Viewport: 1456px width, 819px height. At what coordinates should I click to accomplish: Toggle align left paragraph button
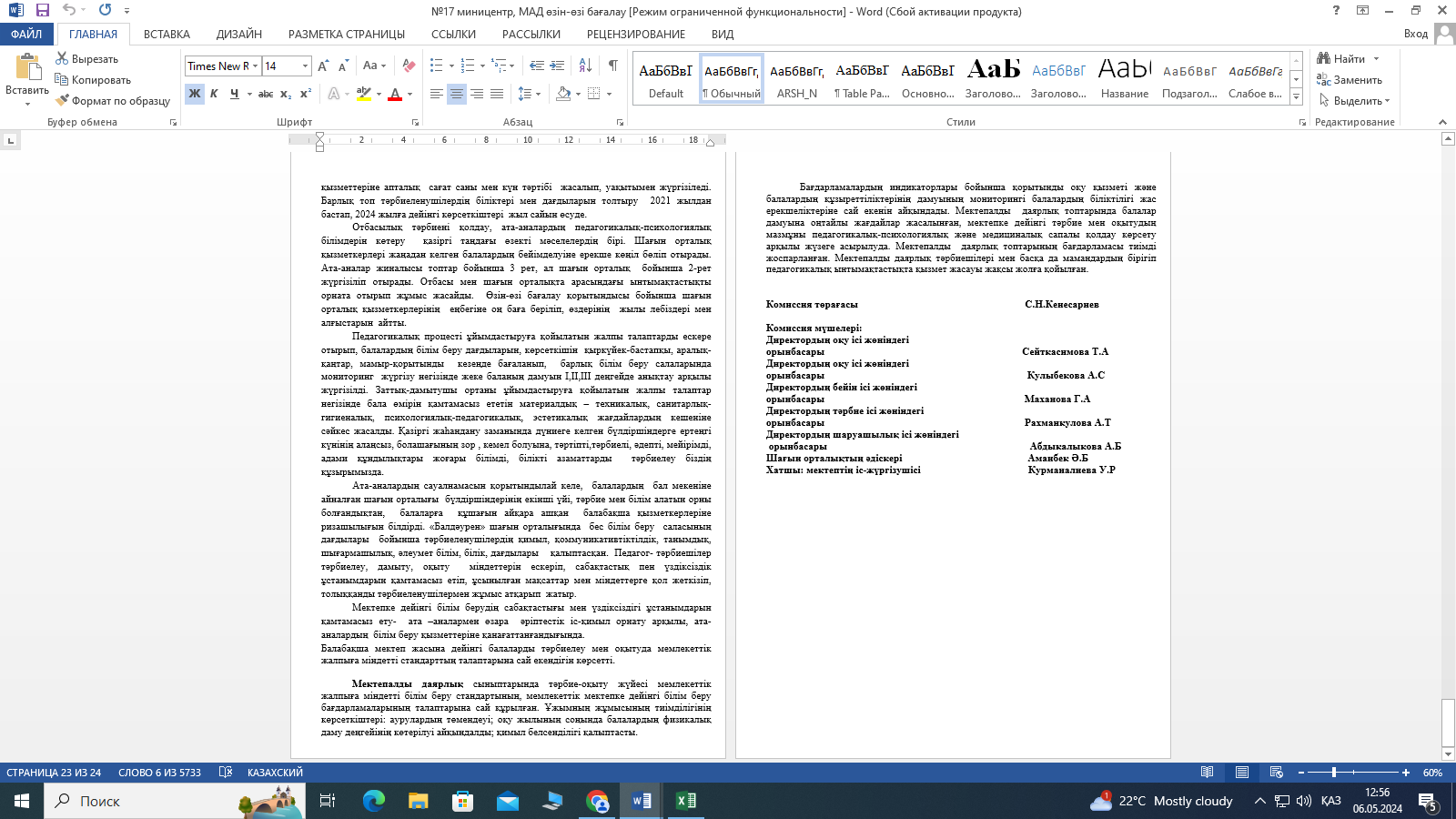pyautogui.click(x=437, y=94)
